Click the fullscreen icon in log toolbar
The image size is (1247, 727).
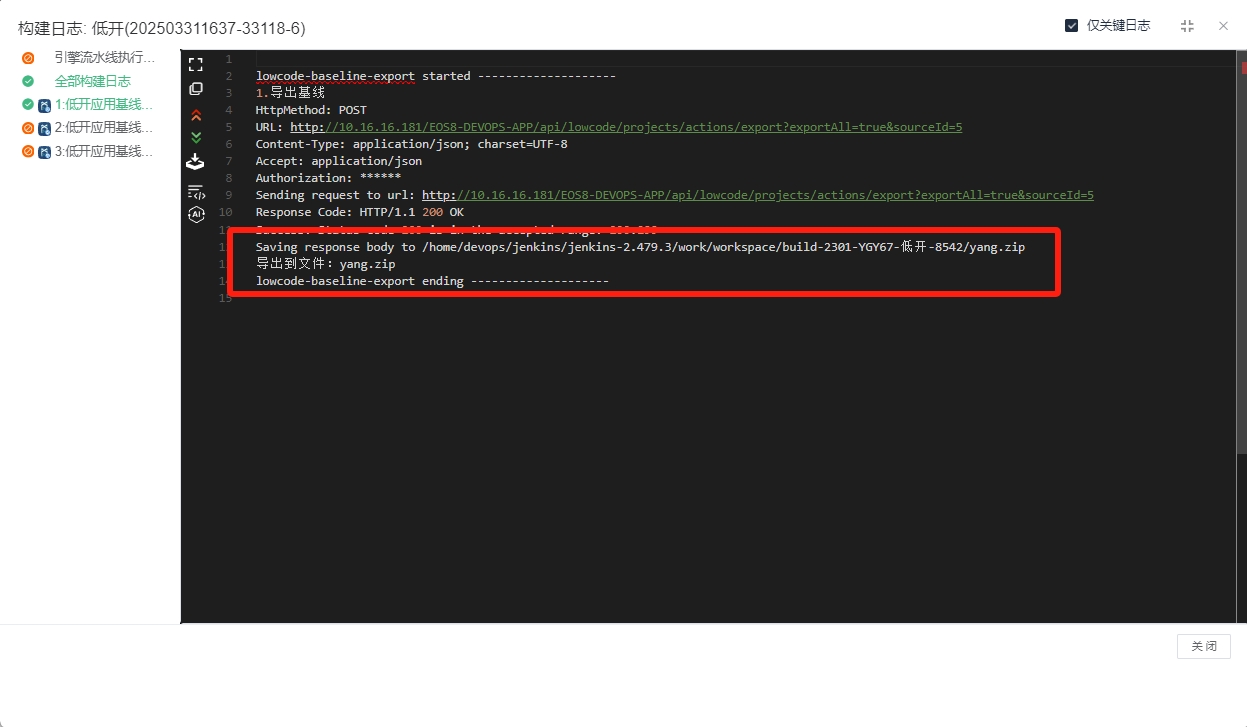(196, 65)
